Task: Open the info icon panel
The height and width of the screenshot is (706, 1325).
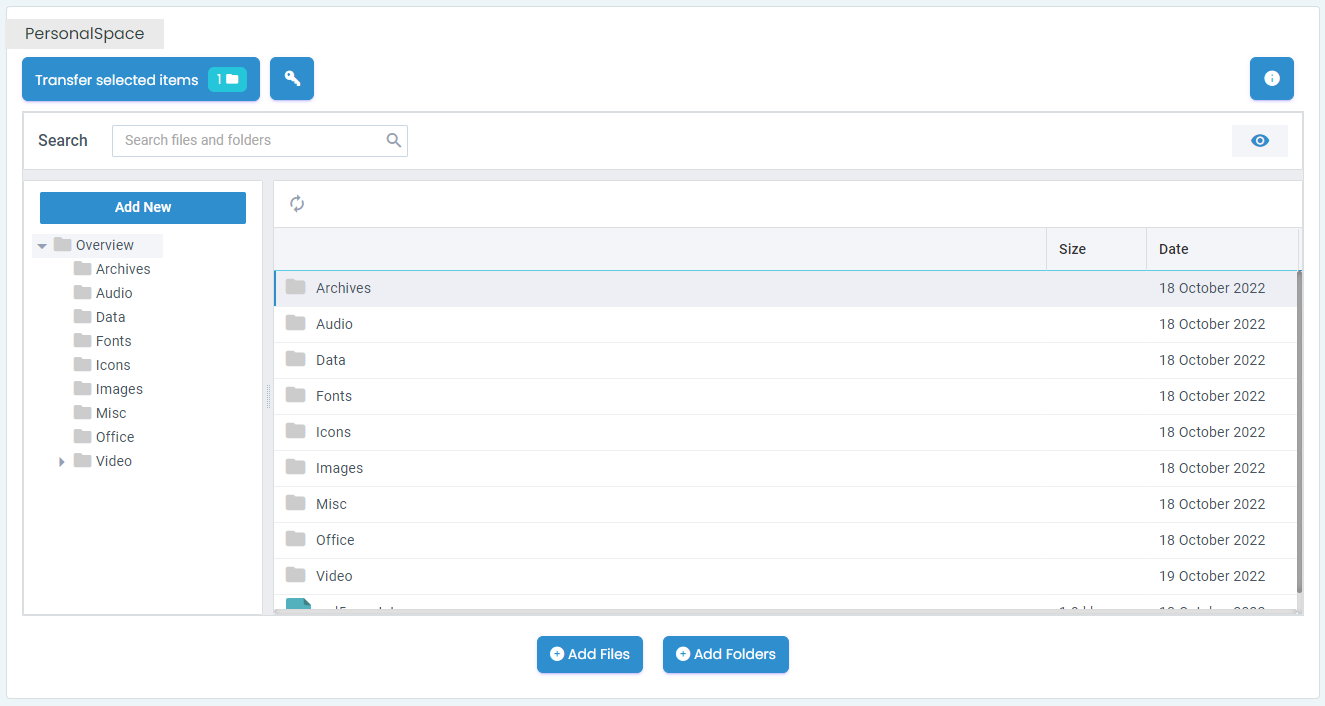Action: [1271, 78]
